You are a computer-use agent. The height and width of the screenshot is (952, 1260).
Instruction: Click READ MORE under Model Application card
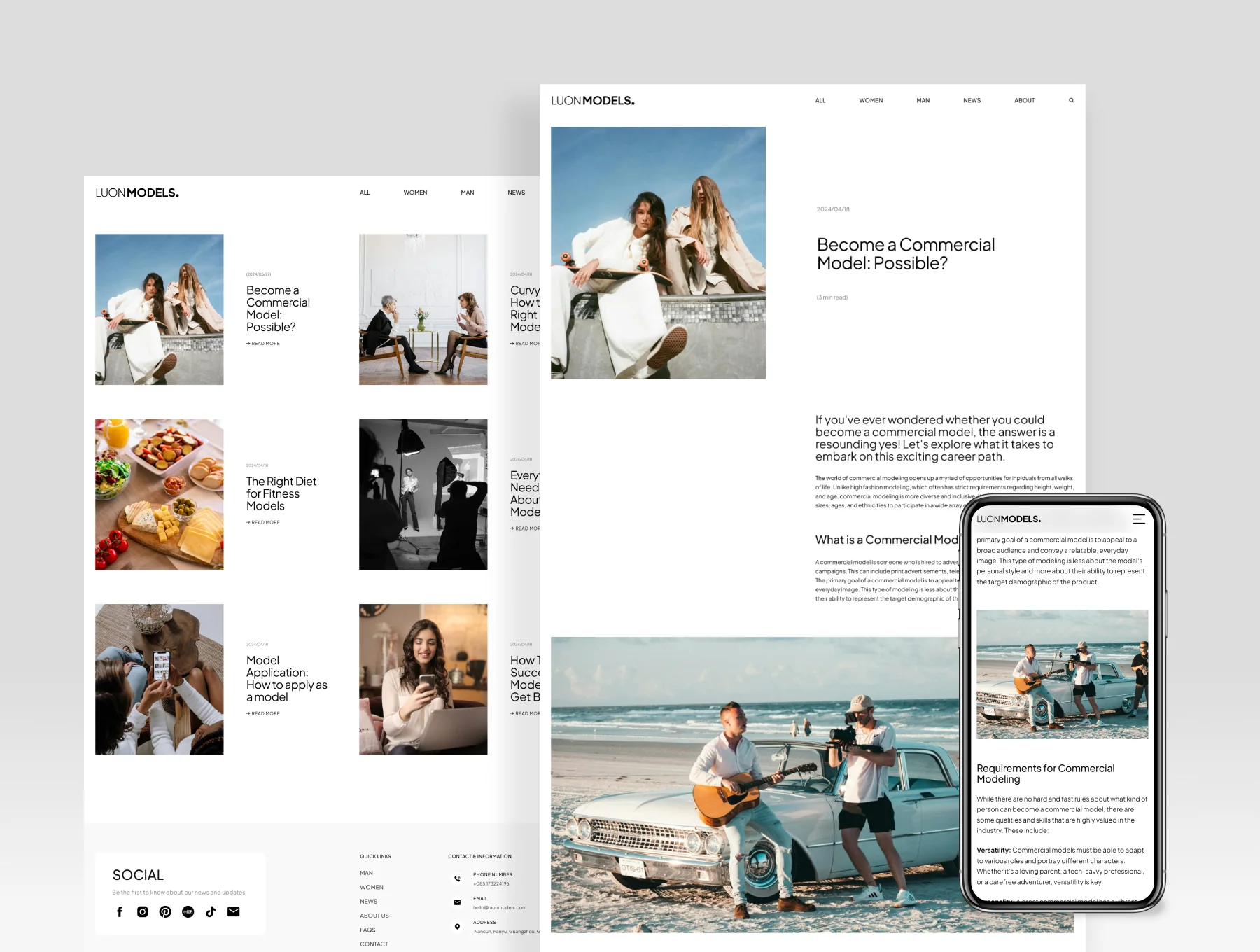263,713
